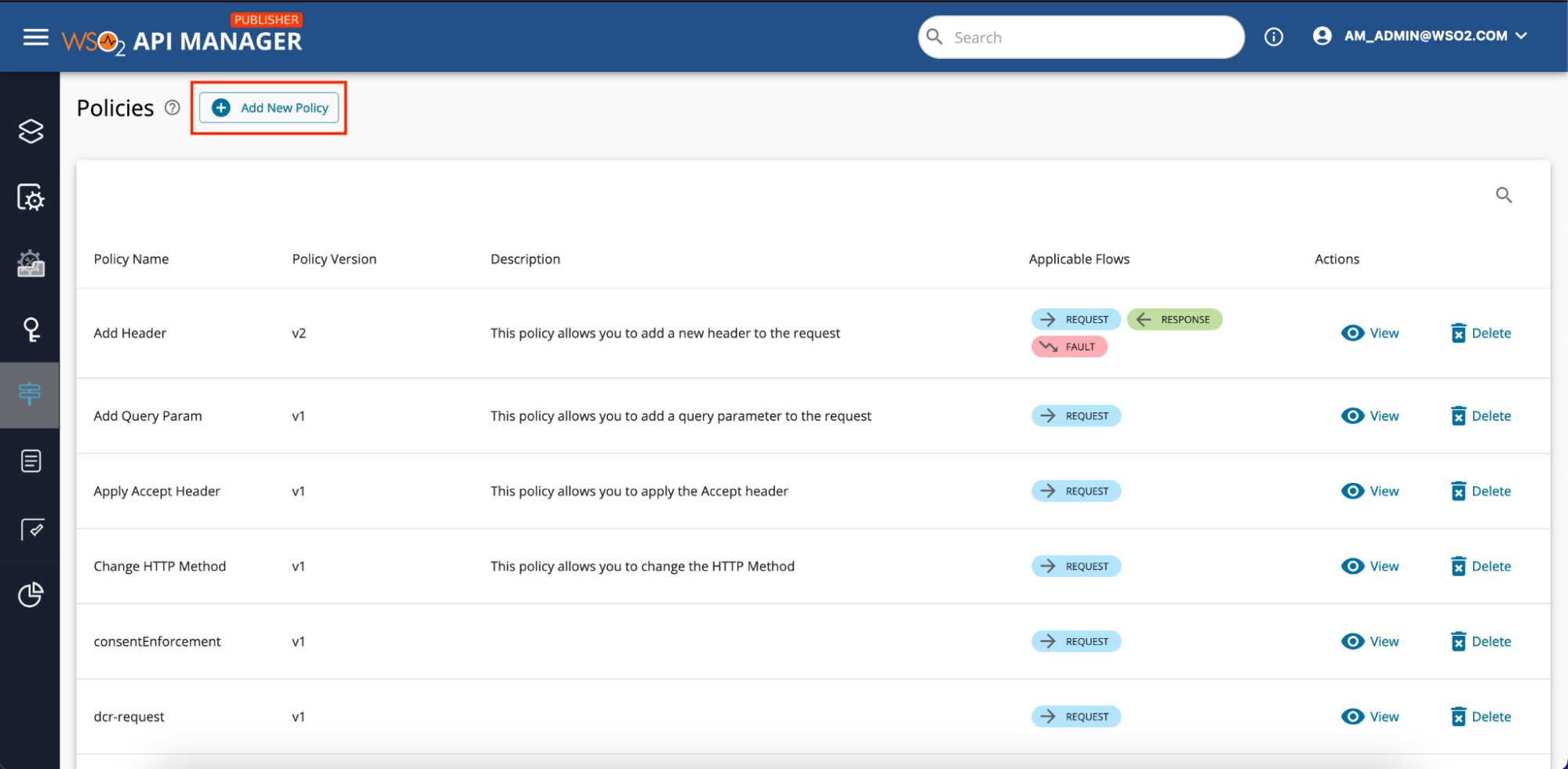This screenshot has height=769, width=1568.
Task: Open the Global Policies document icon in the sidebar
Action: point(31,461)
